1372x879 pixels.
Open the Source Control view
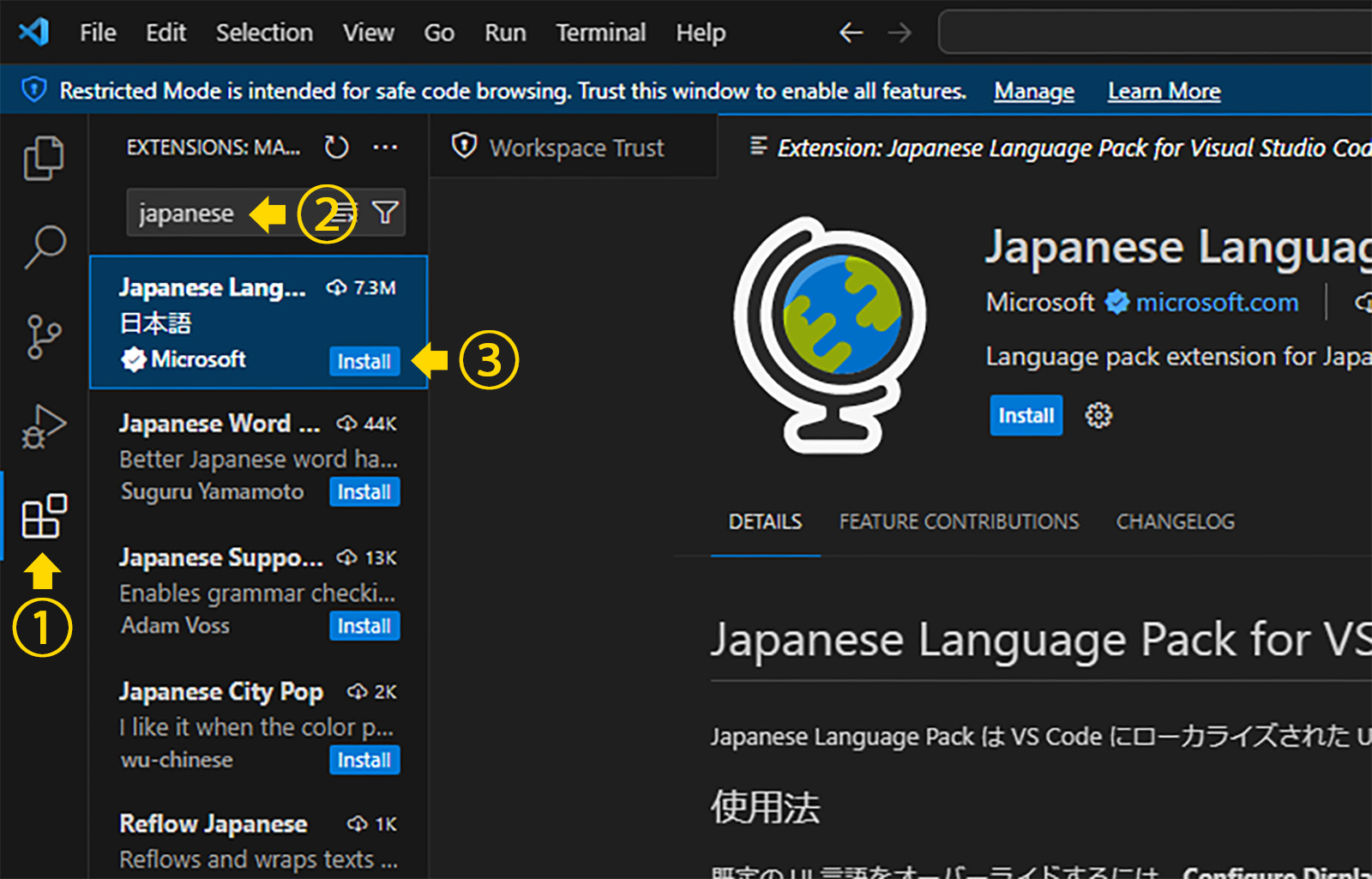44,336
